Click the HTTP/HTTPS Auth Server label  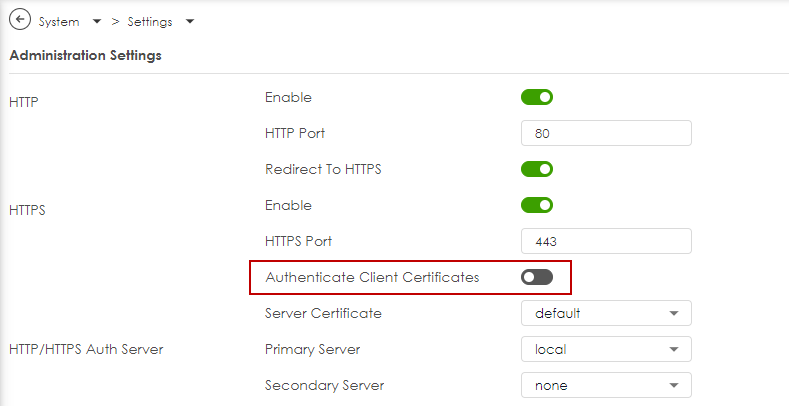(x=86, y=349)
